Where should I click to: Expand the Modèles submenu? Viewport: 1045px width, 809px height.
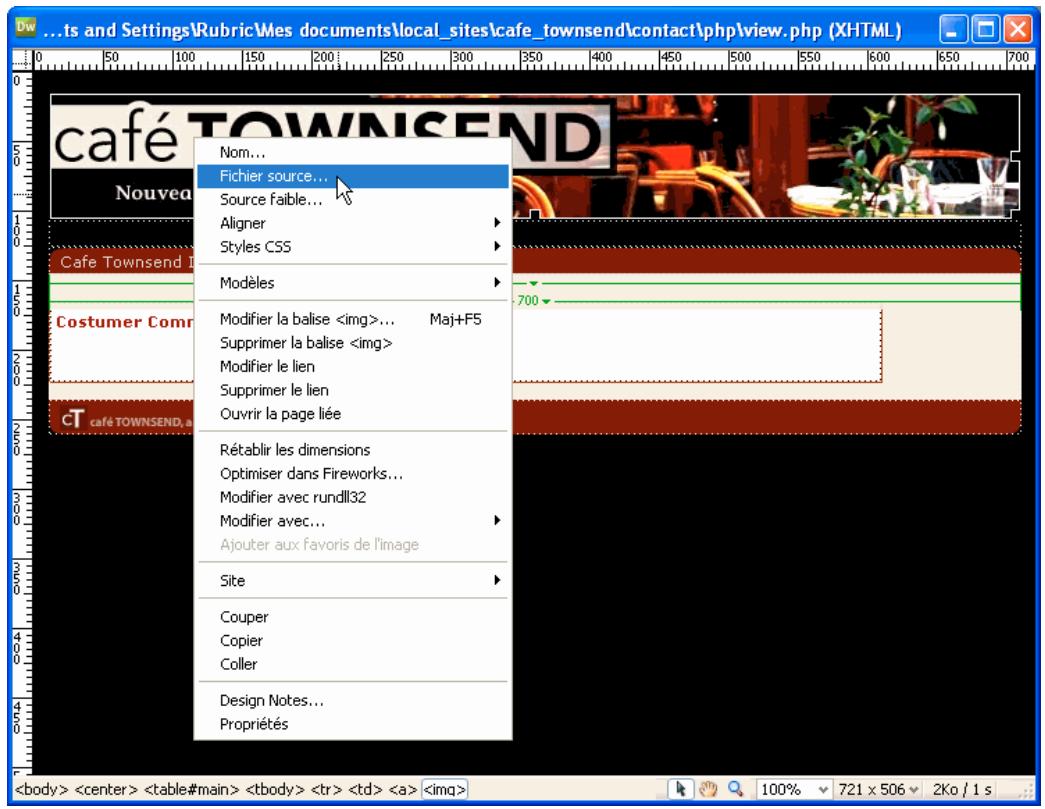click(352, 283)
